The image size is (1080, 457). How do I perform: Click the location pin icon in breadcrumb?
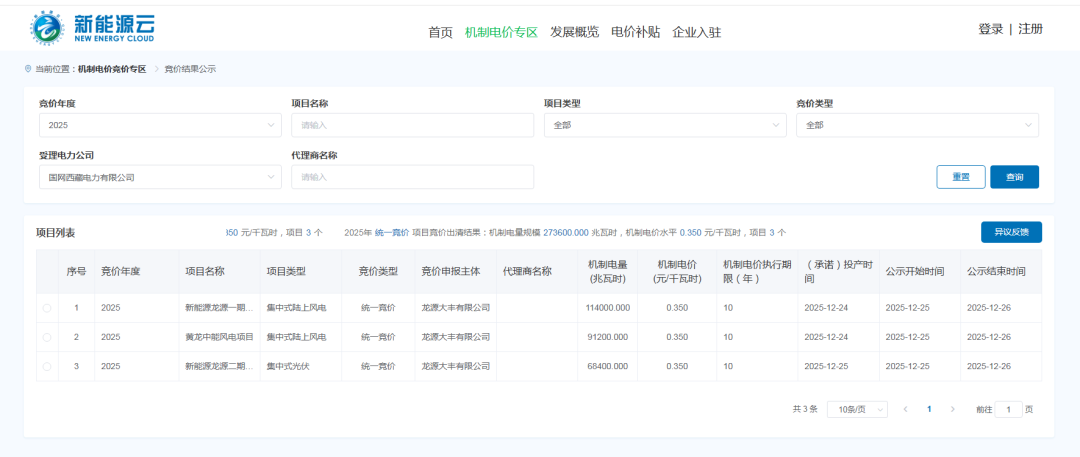click(28, 69)
